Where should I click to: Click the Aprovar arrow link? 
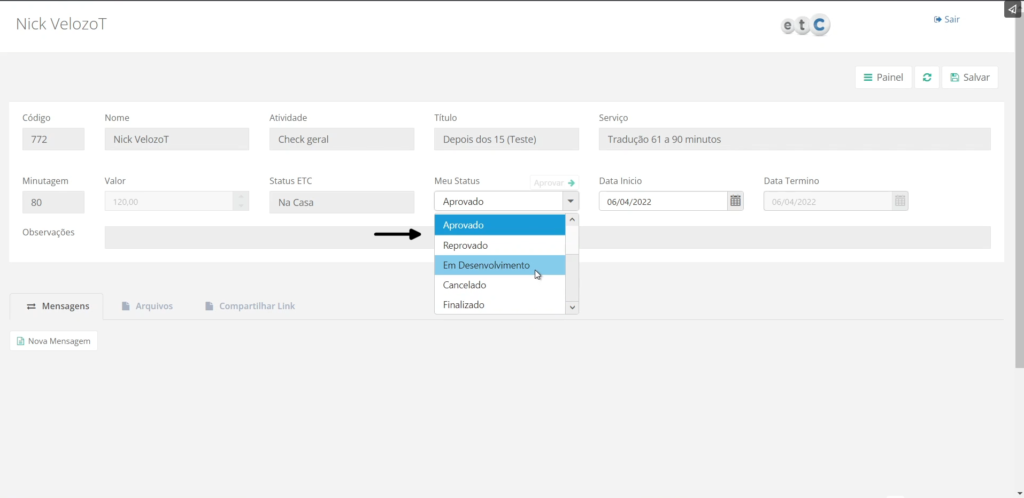(555, 183)
